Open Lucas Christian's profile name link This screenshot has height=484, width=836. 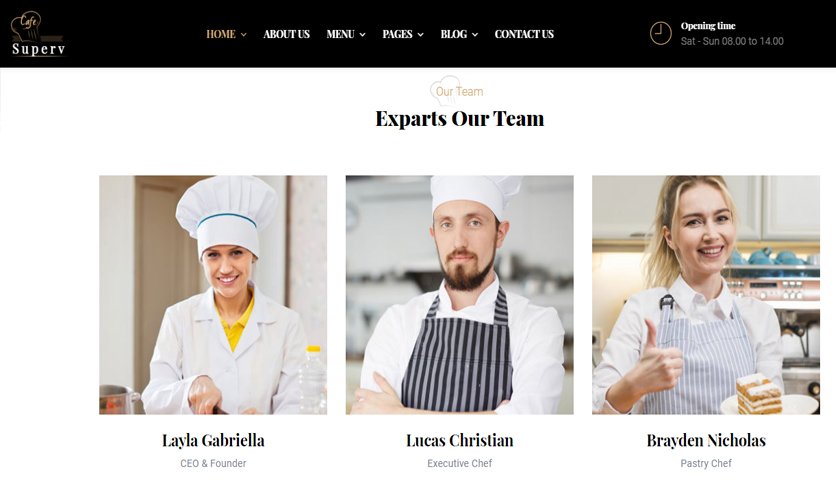[460, 440]
